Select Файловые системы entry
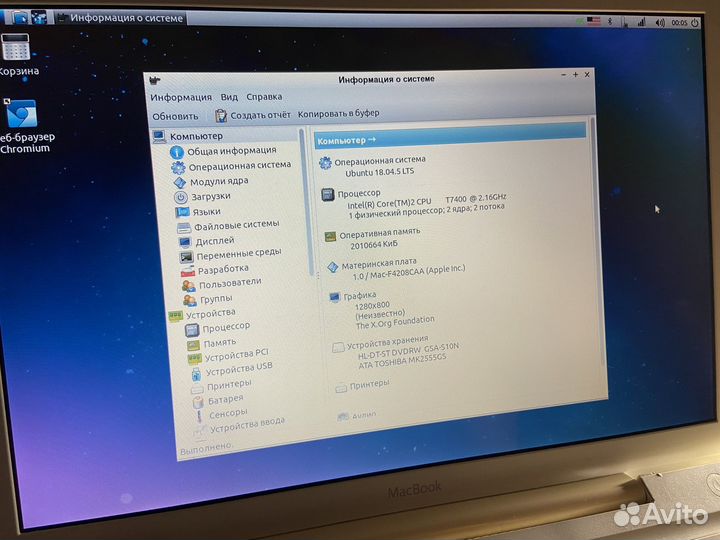The height and width of the screenshot is (540, 720). tap(236, 225)
